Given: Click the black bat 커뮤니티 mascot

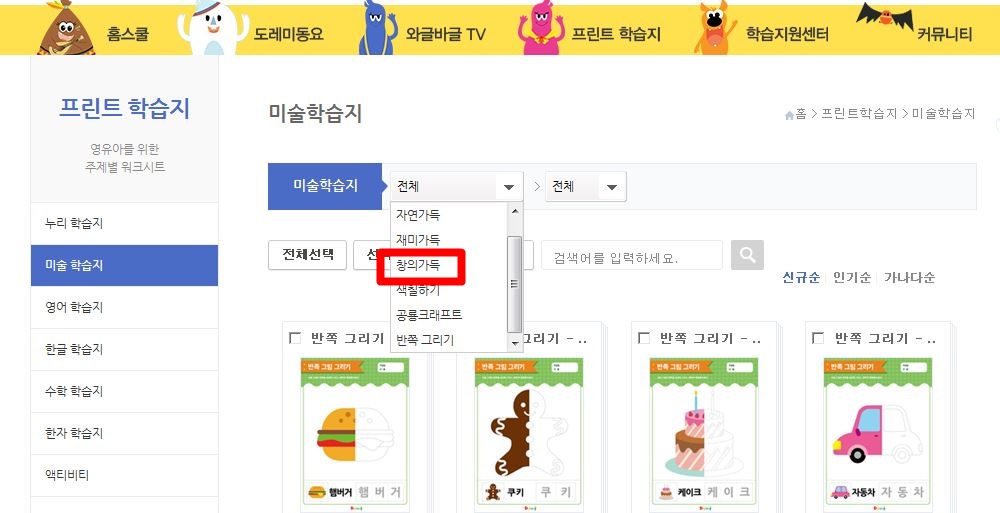Looking at the screenshot, I should (885, 17).
